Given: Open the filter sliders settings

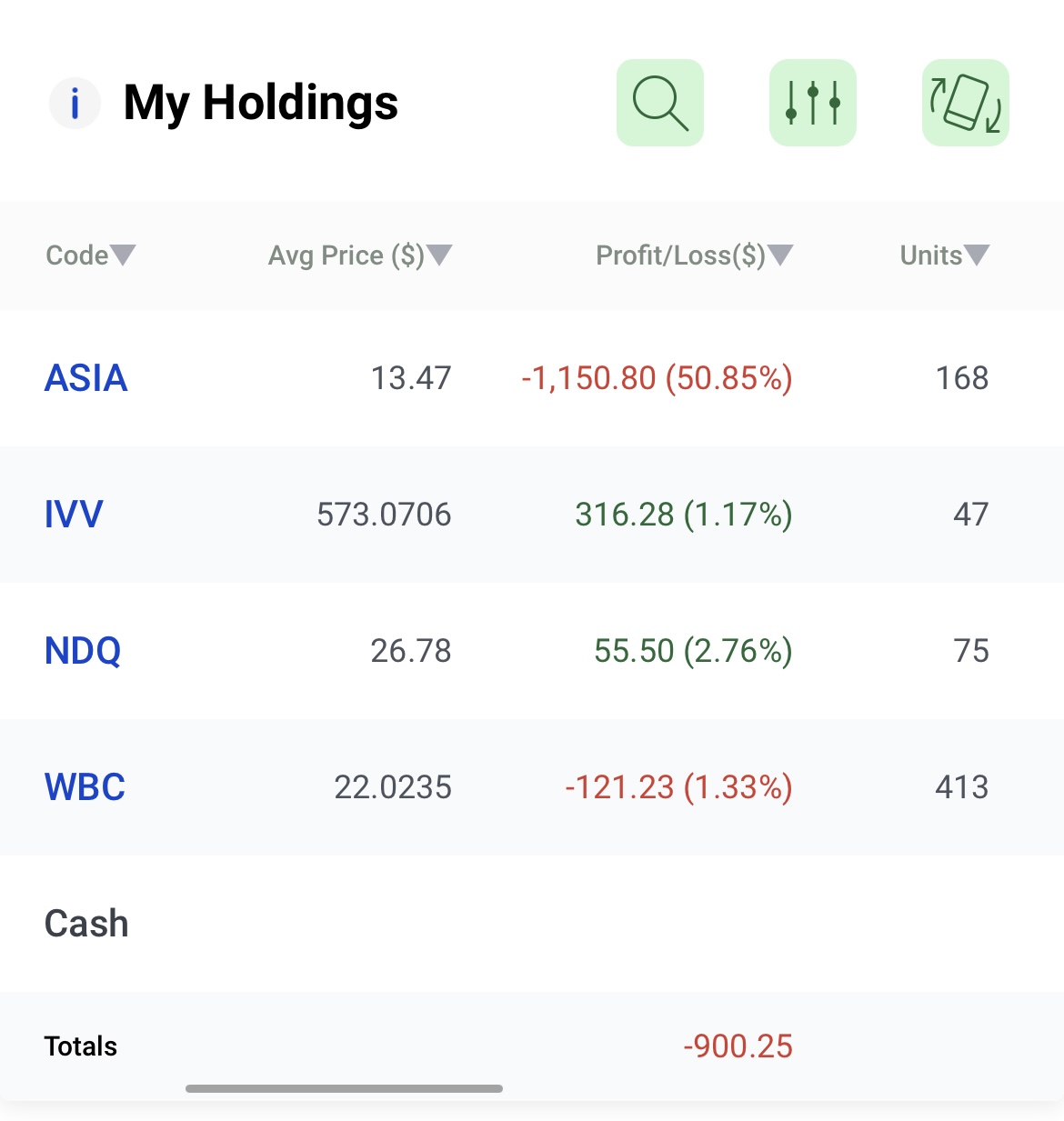Looking at the screenshot, I should [813, 103].
